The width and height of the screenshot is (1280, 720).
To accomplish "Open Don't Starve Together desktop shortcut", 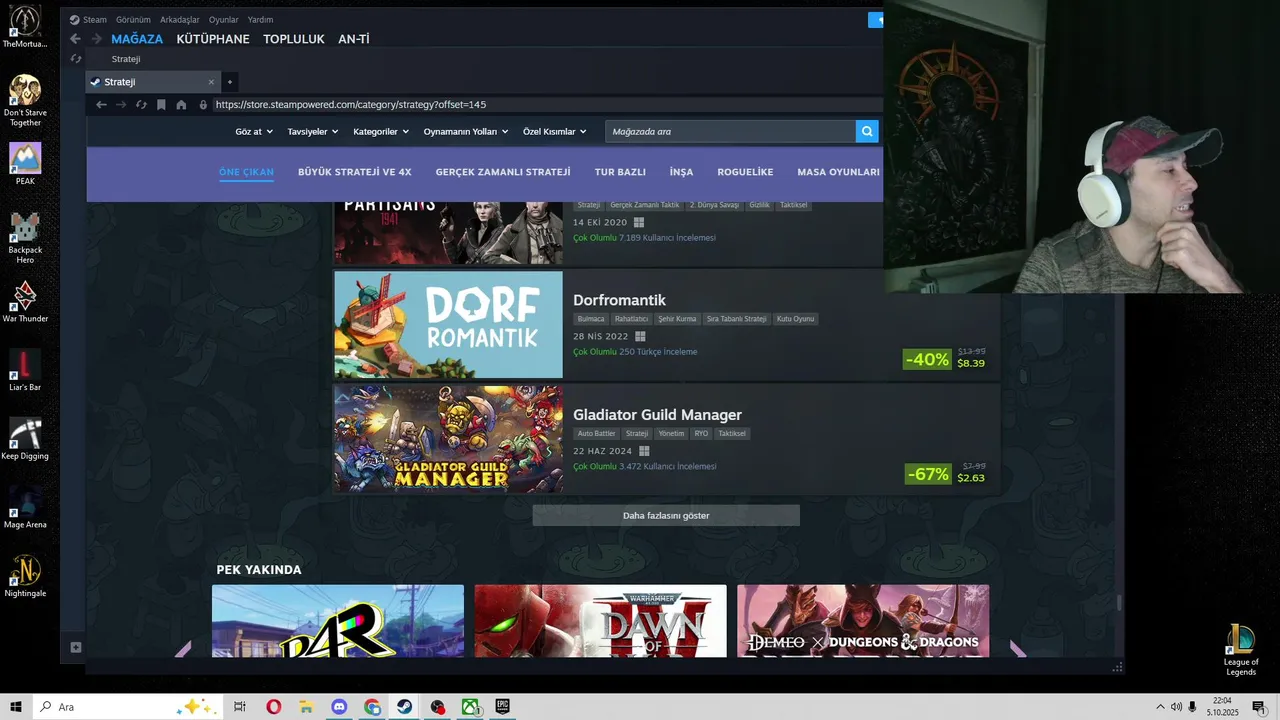I will point(25,100).
